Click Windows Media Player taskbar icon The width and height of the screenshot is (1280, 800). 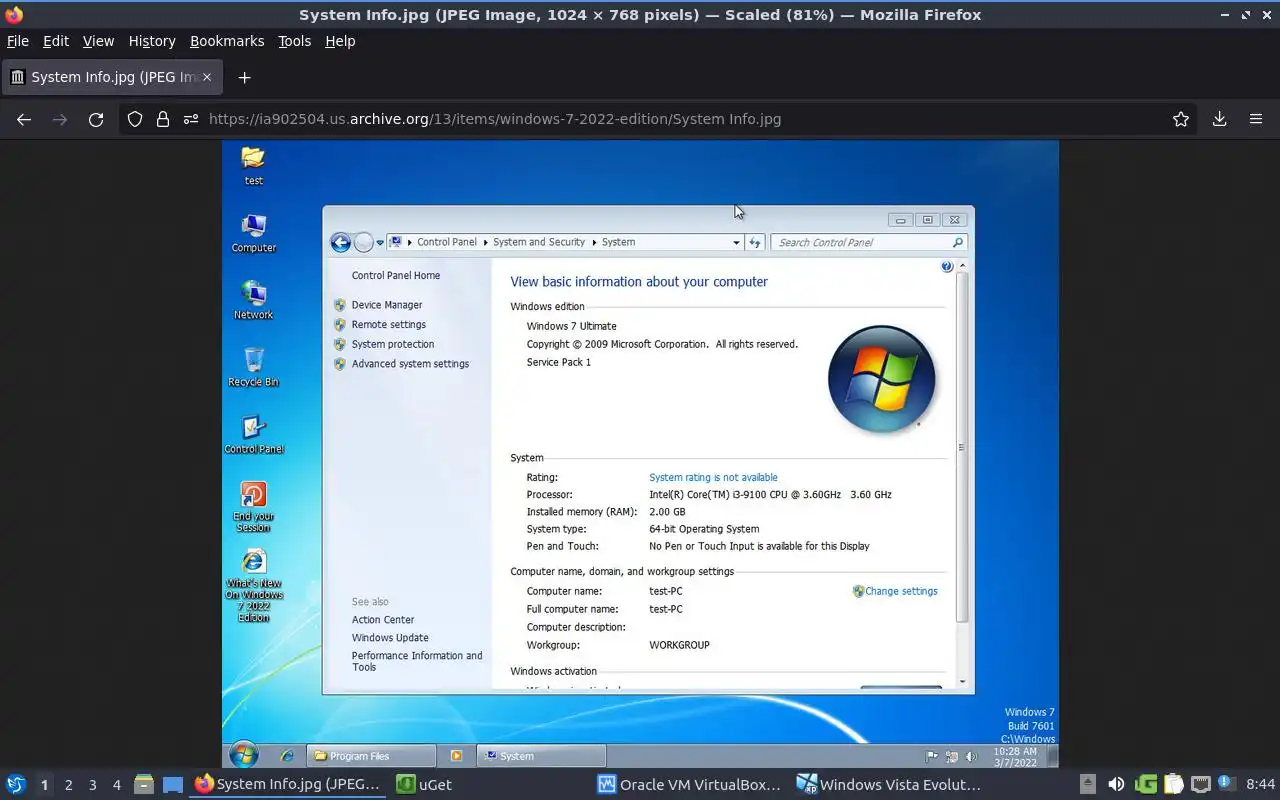tap(456, 756)
